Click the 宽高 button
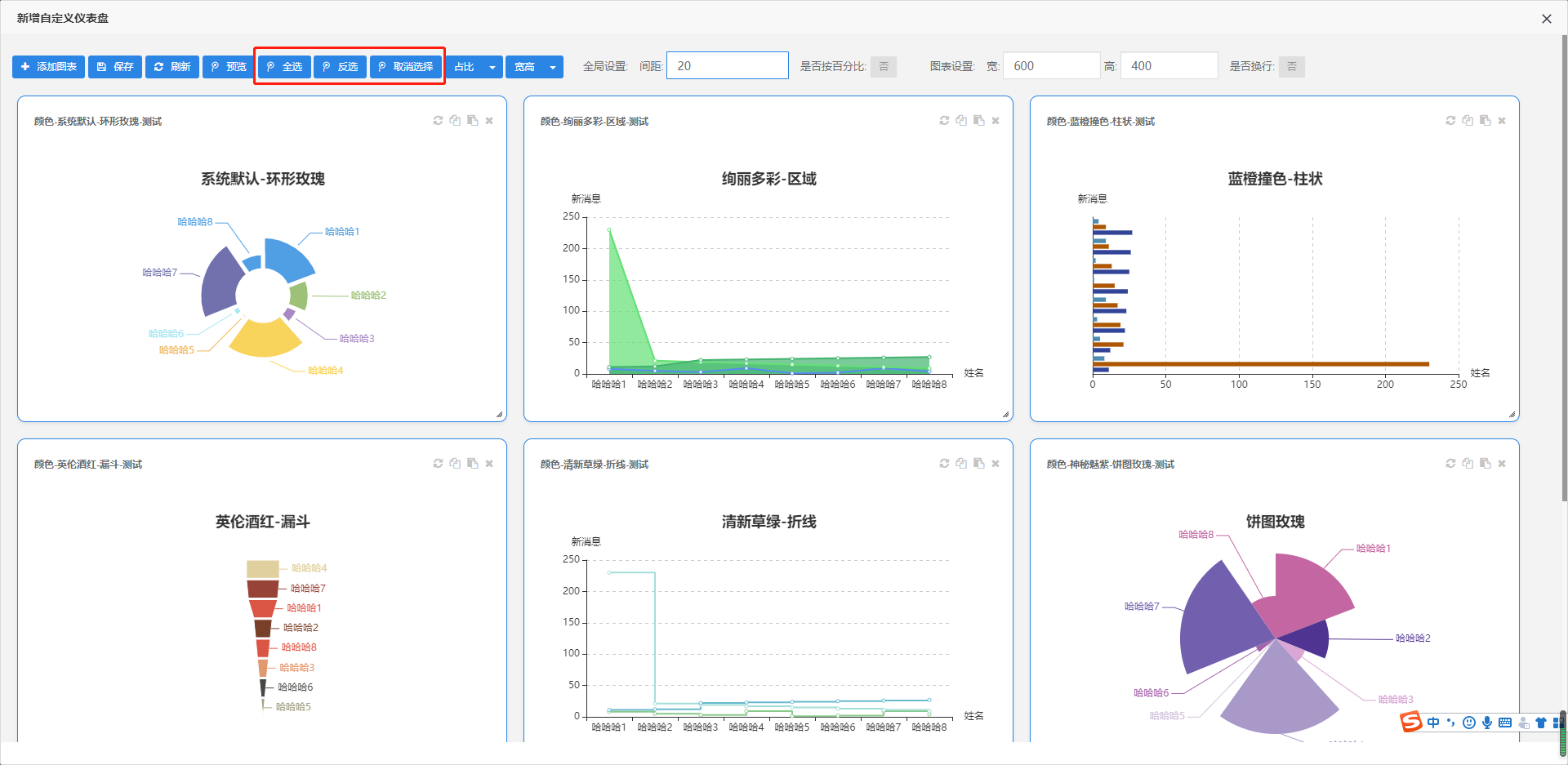 [x=524, y=67]
